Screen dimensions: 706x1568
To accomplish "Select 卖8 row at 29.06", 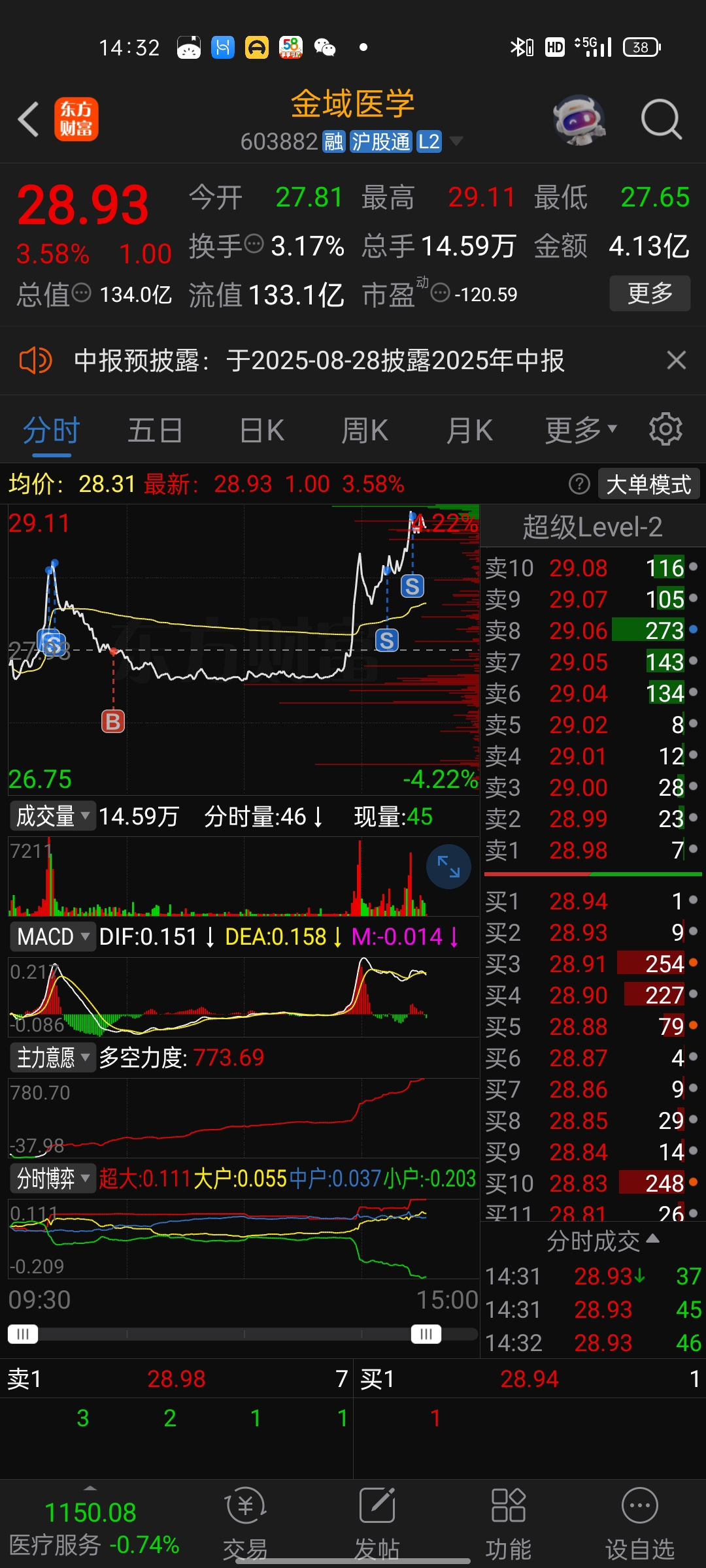I will point(592,630).
